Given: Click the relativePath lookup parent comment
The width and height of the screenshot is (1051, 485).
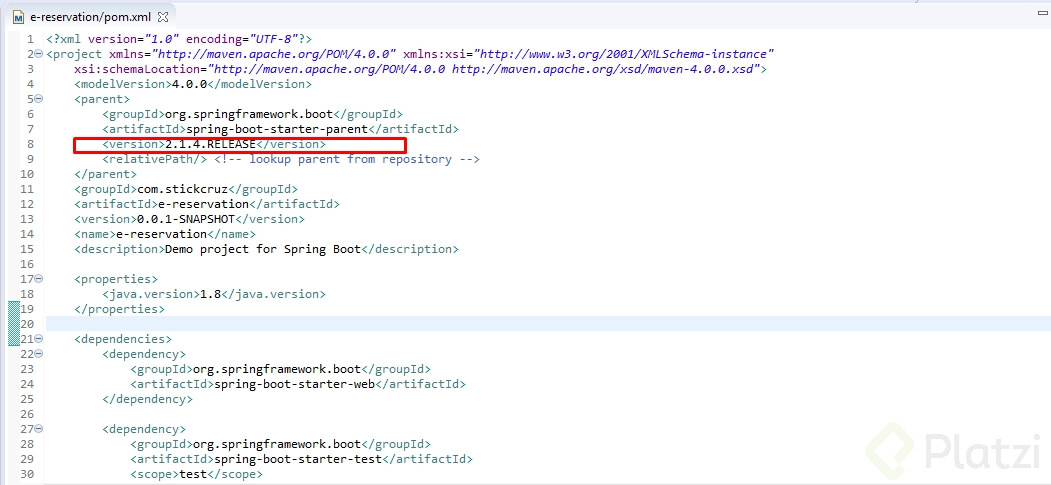Looking at the screenshot, I should [347, 159].
